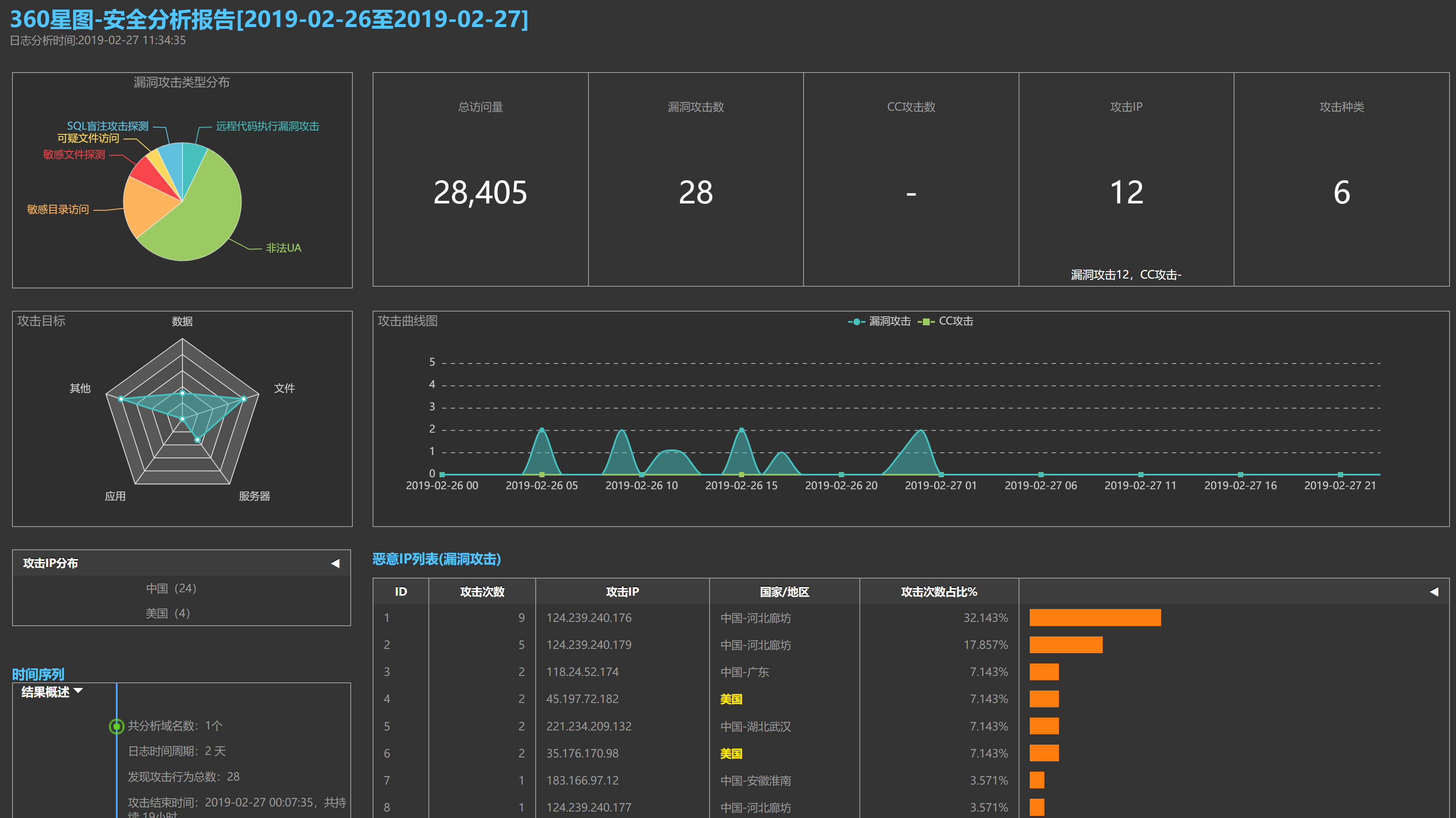Click the 2019-02-26 05 chart peak
1456x818 pixels.
541,430
